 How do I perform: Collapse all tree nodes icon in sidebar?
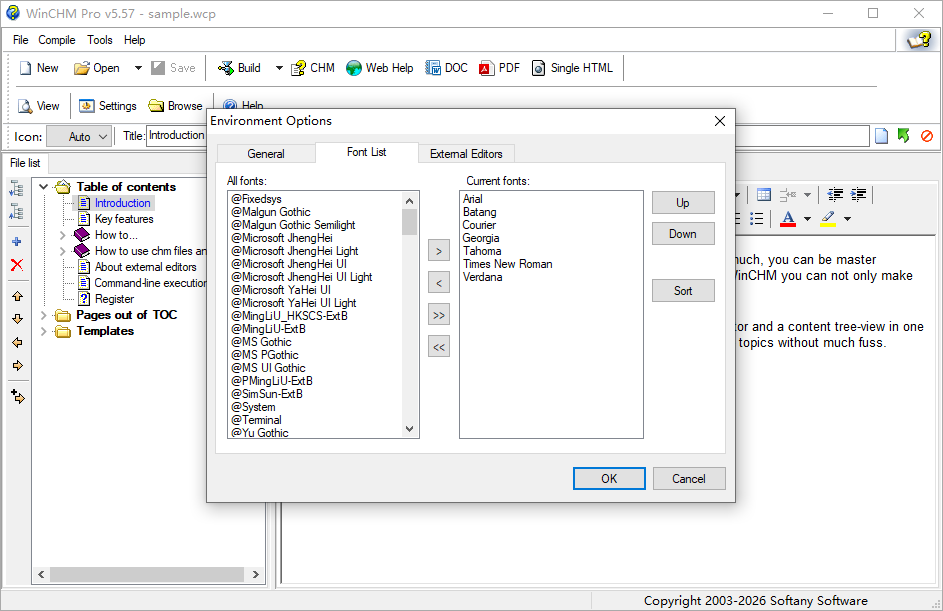pos(17,212)
